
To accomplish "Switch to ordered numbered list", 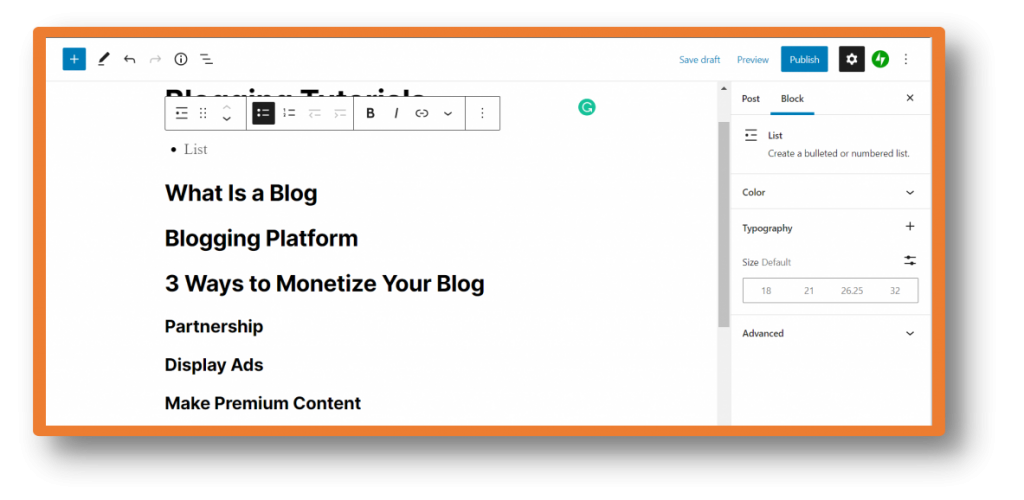I will (x=289, y=113).
